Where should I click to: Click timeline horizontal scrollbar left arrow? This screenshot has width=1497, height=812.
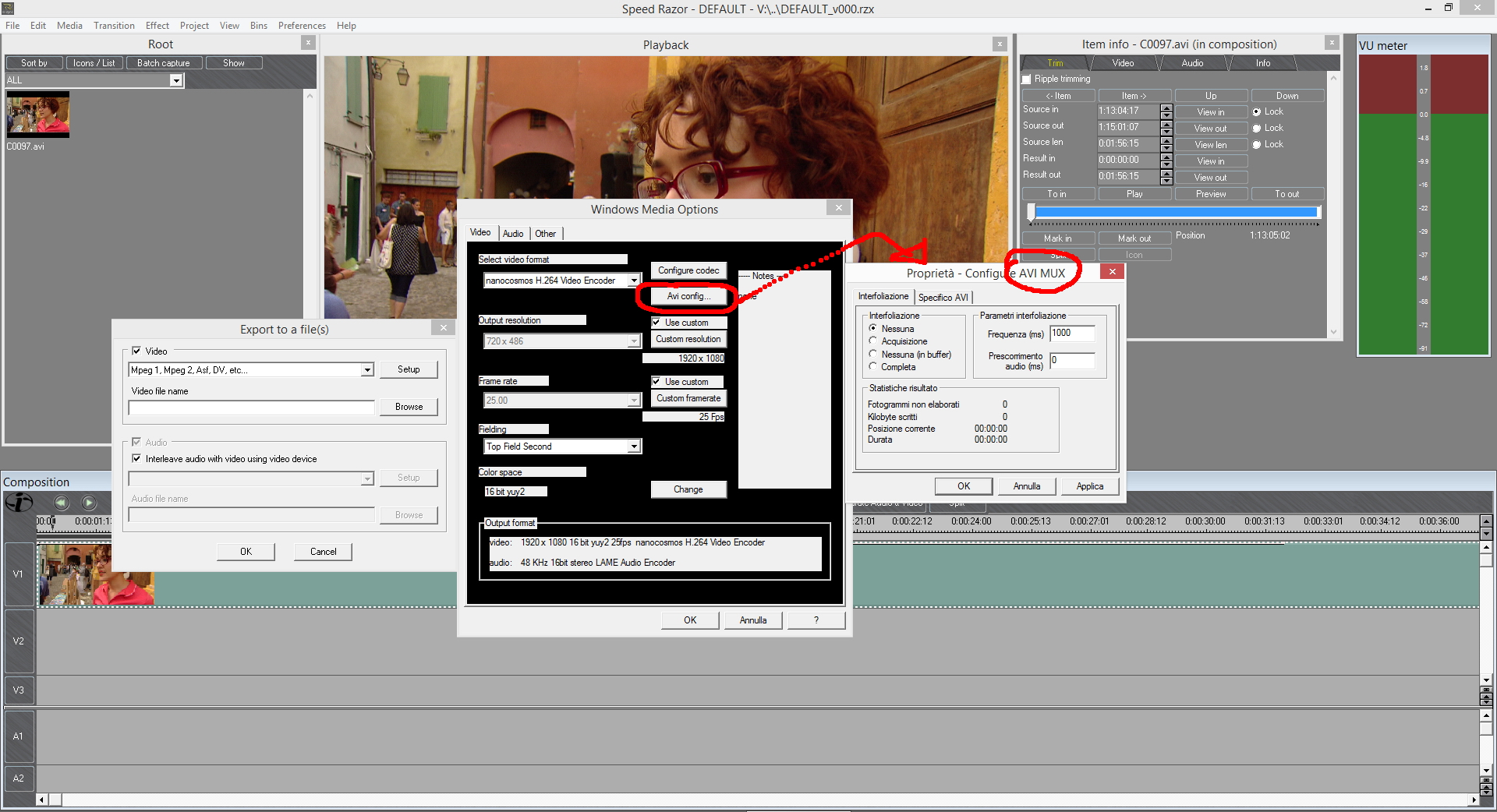coord(41,800)
